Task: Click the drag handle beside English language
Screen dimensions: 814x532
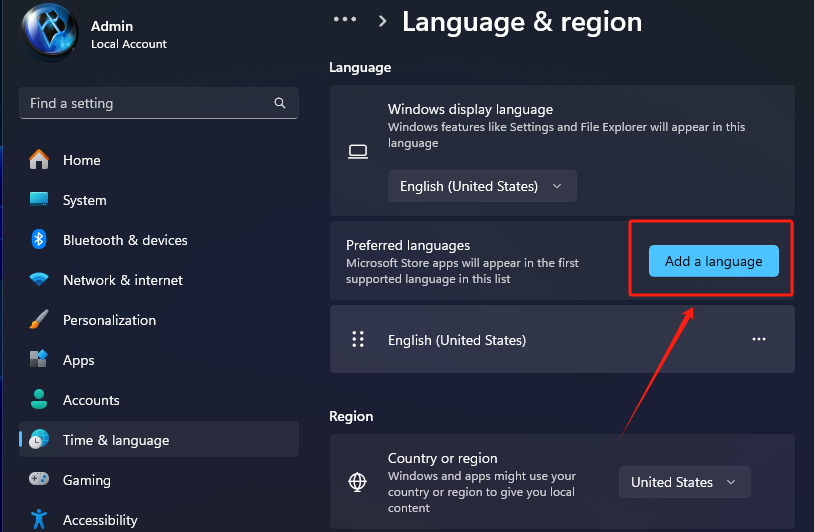Action: [x=358, y=339]
